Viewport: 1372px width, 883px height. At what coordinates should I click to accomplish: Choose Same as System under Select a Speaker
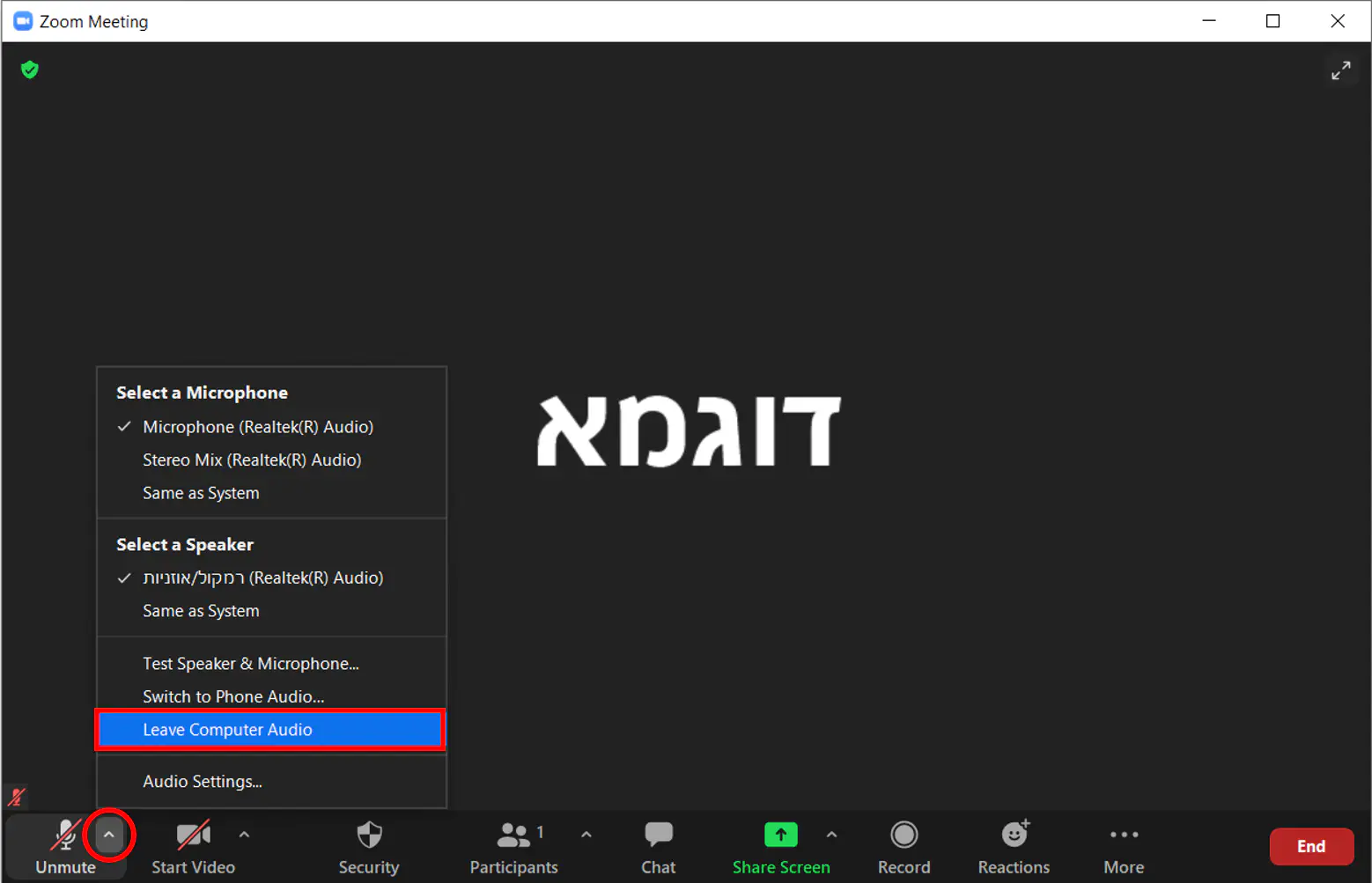click(x=201, y=611)
